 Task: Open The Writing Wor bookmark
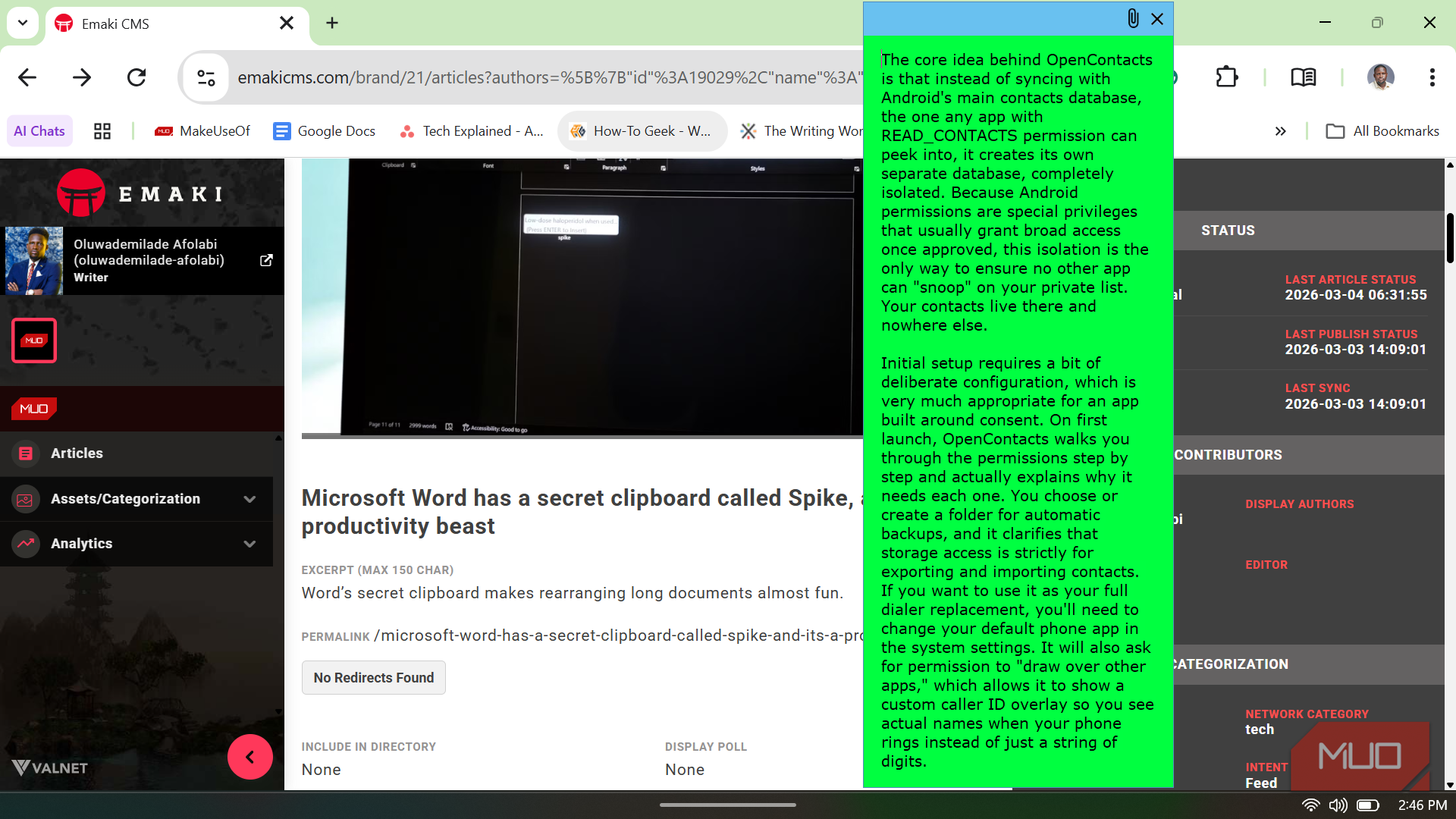[802, 131]
